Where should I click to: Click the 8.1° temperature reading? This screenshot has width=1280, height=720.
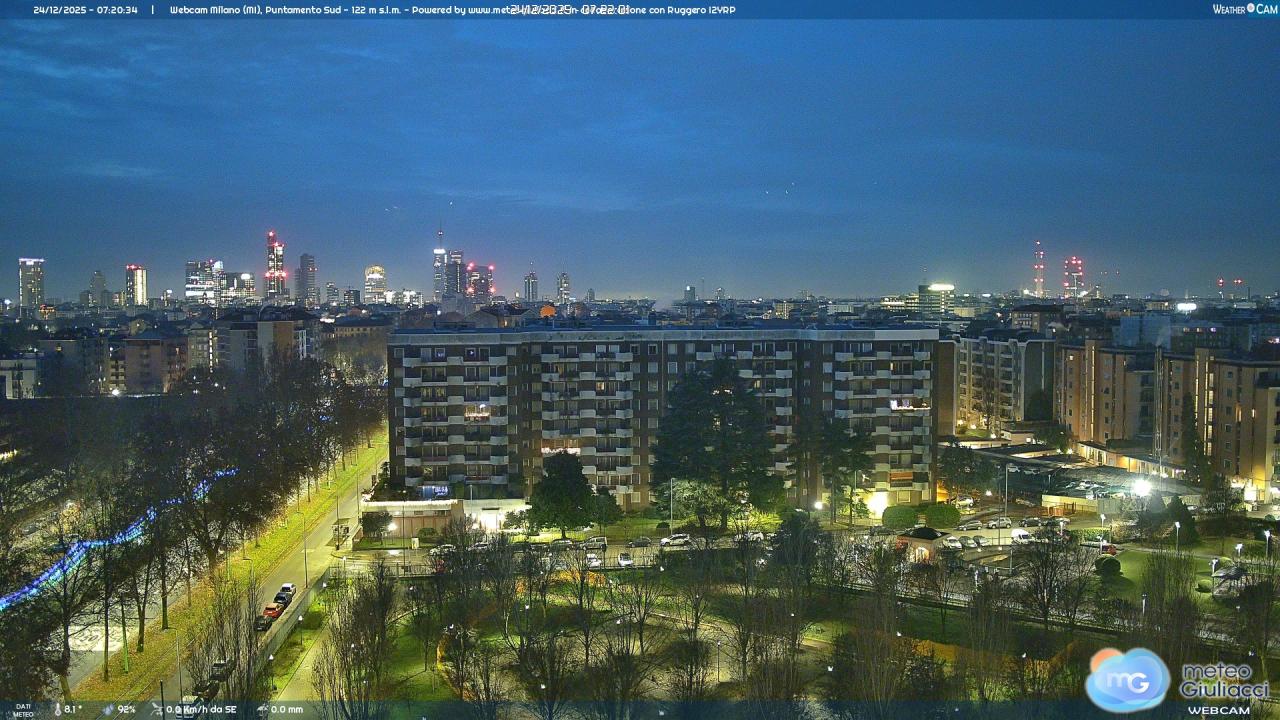pyautogui.click(x=73, y=709)
